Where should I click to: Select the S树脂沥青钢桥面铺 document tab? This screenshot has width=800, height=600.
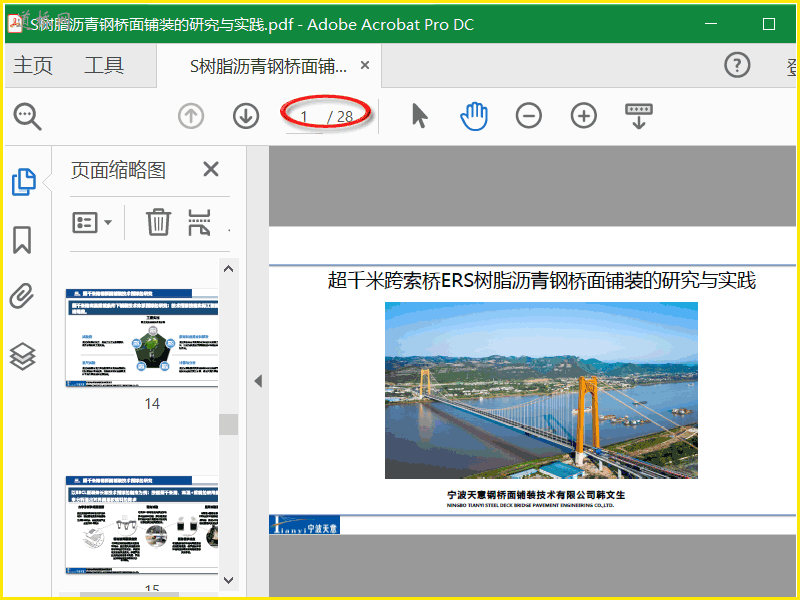click(x=268, y=66)
